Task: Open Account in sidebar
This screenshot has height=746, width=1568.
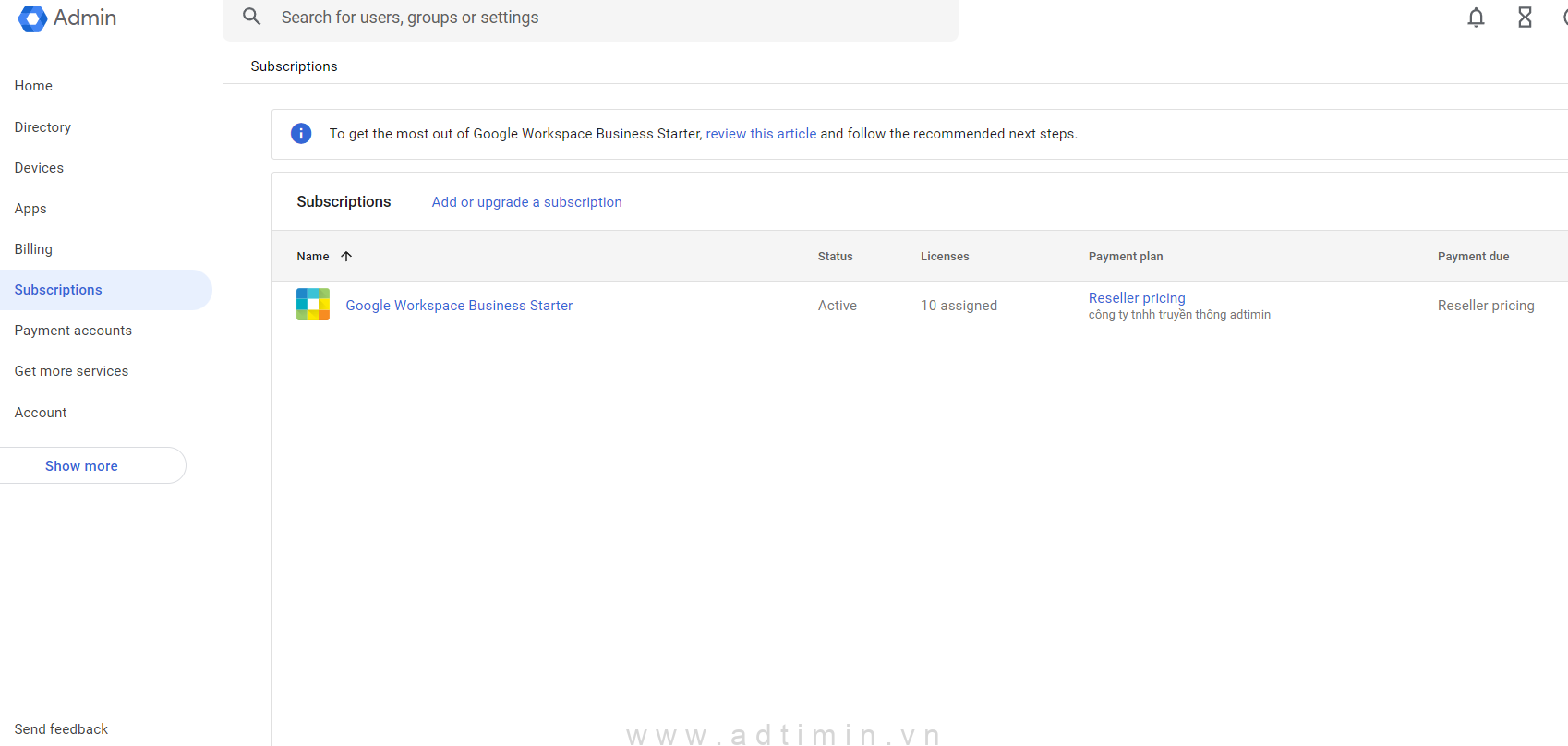Action: click(x=41, y=413)
